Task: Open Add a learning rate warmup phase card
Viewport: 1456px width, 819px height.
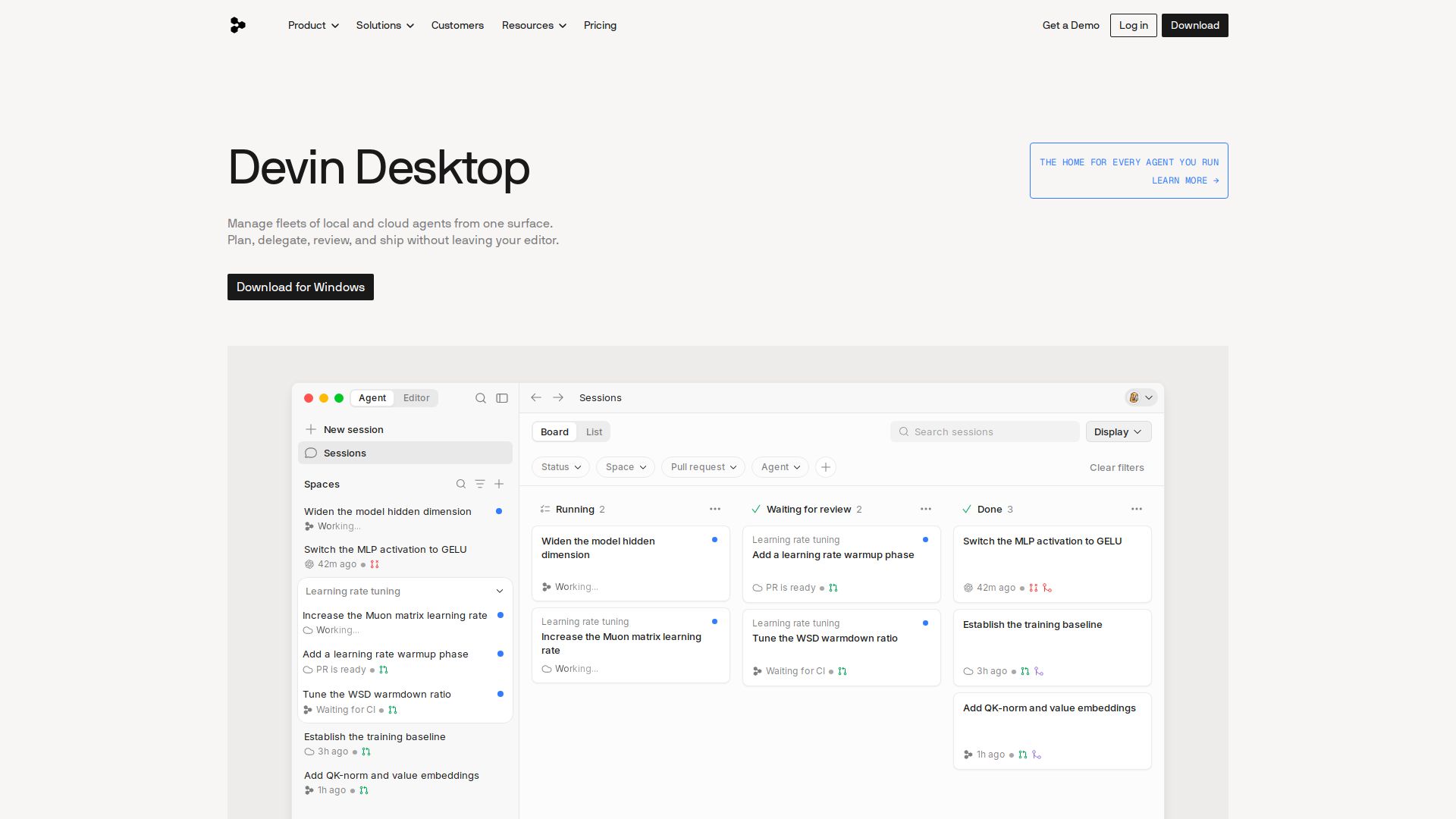Action: (842, 564)
